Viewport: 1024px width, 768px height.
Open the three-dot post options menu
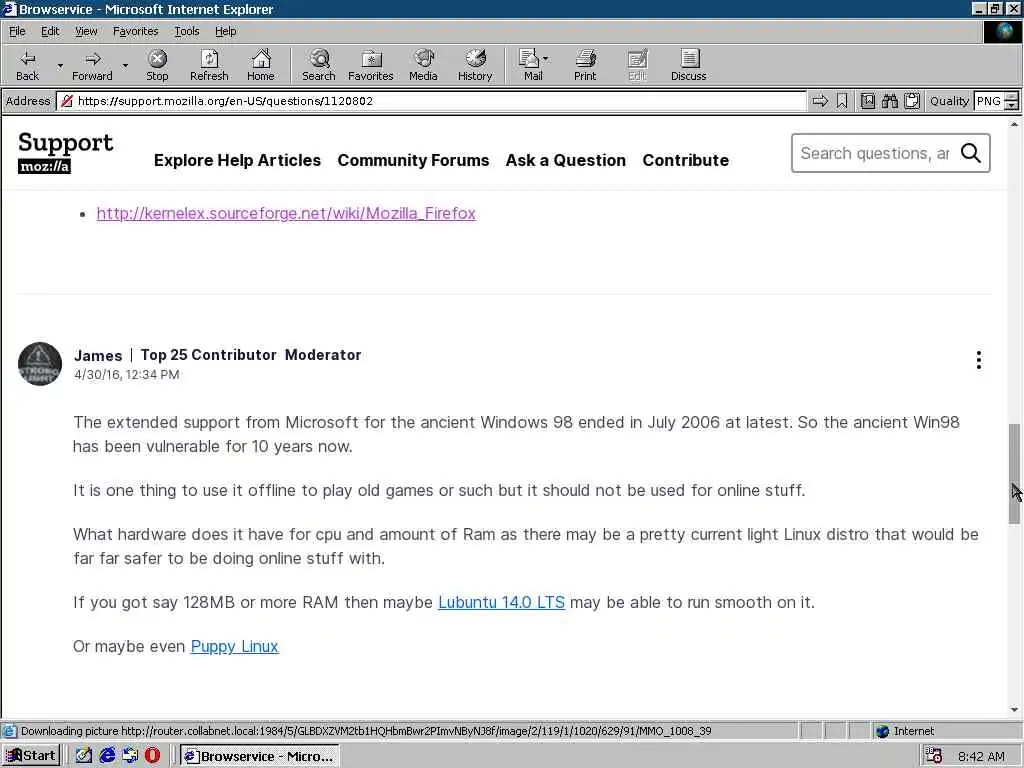[x=978, y=360]
